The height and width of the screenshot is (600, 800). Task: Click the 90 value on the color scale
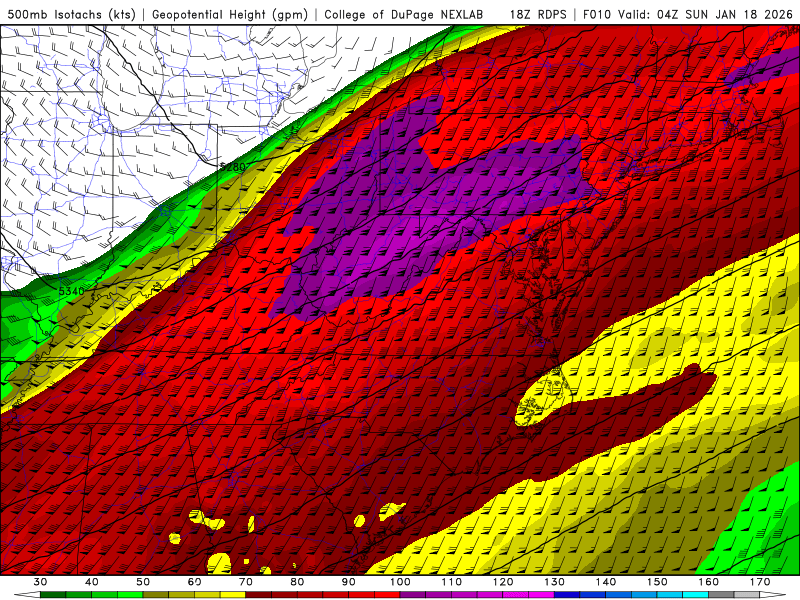348,582
